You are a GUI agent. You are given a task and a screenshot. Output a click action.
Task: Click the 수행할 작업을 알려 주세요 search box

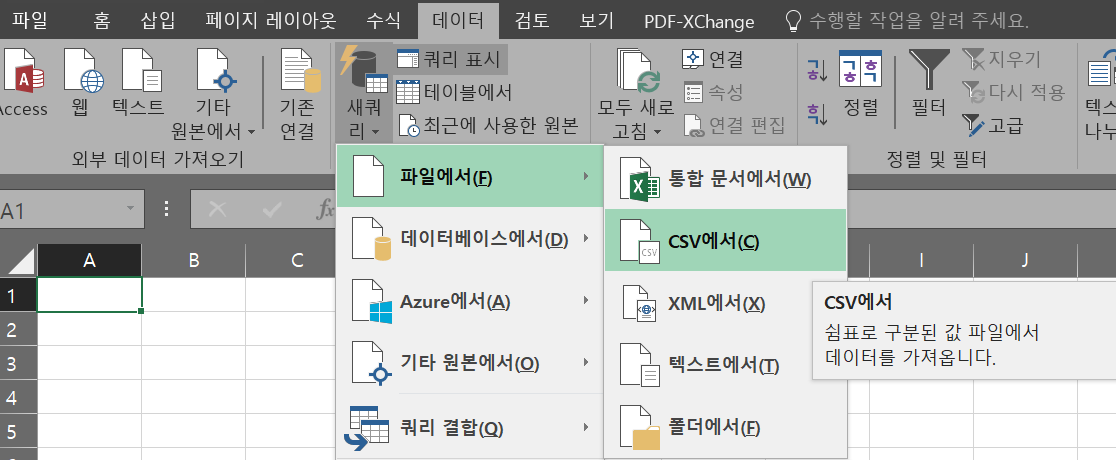click(906, 20)
